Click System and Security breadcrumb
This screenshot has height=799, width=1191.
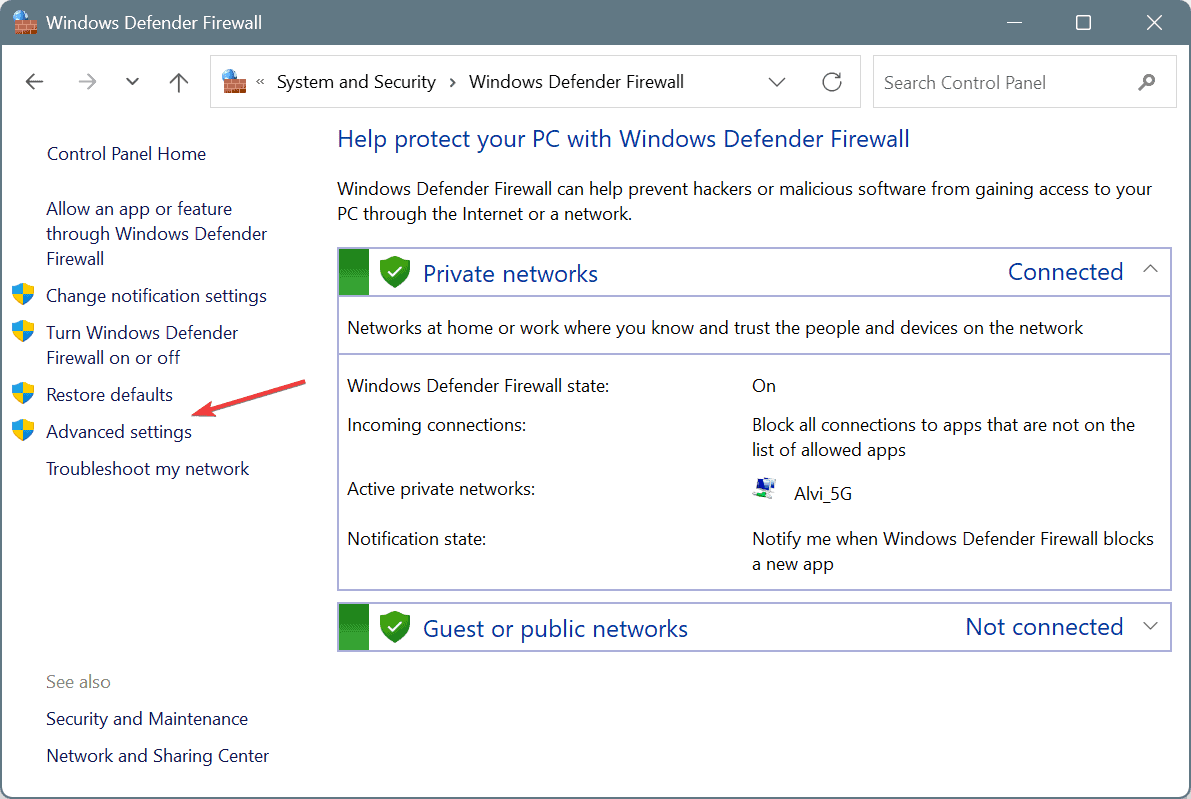point(356,82)
